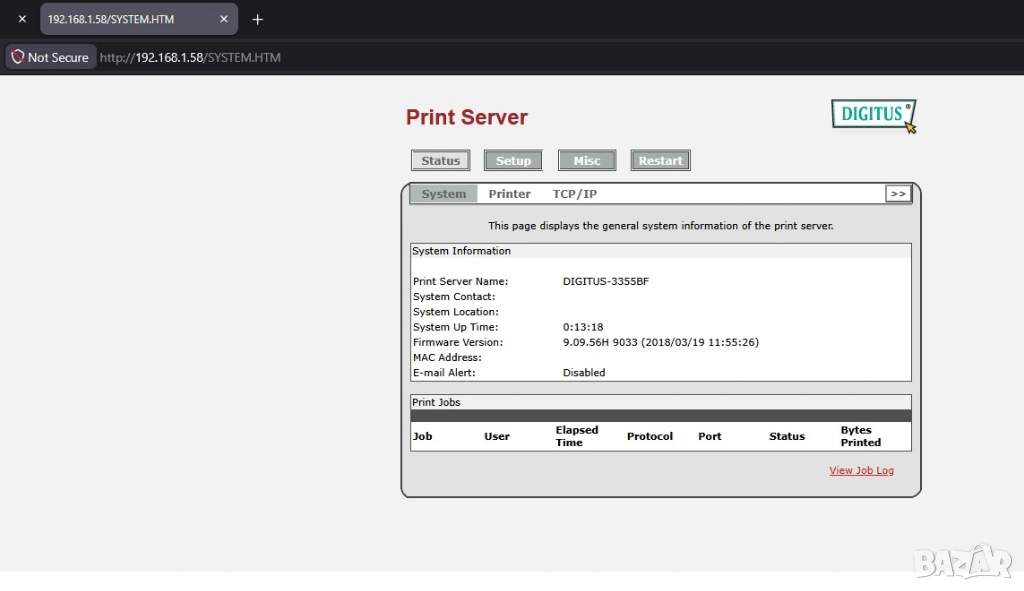Image resolution: width=1024 pixels, height=591 pixels.
Task: Open a new browser tab
Action: click(x=257, y=19)
